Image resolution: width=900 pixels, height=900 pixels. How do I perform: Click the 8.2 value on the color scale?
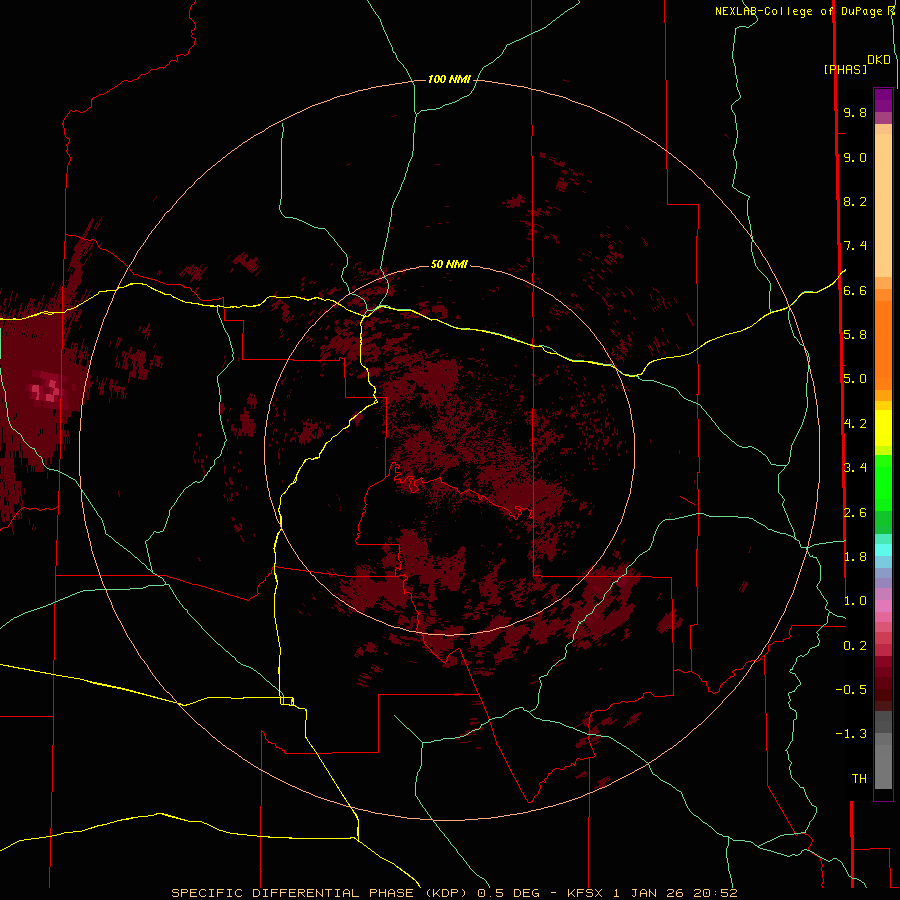coord(855,201)
